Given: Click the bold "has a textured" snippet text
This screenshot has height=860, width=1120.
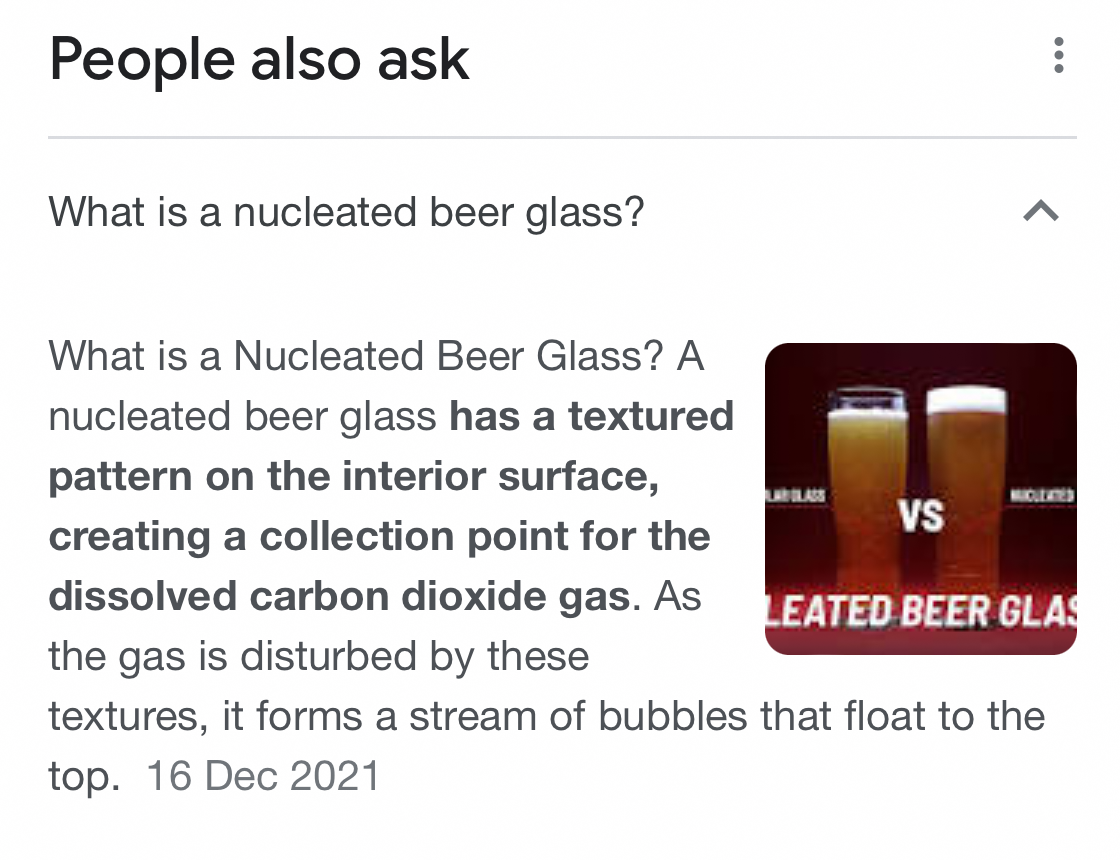Looking at the screenshot, I should (591, 416).
